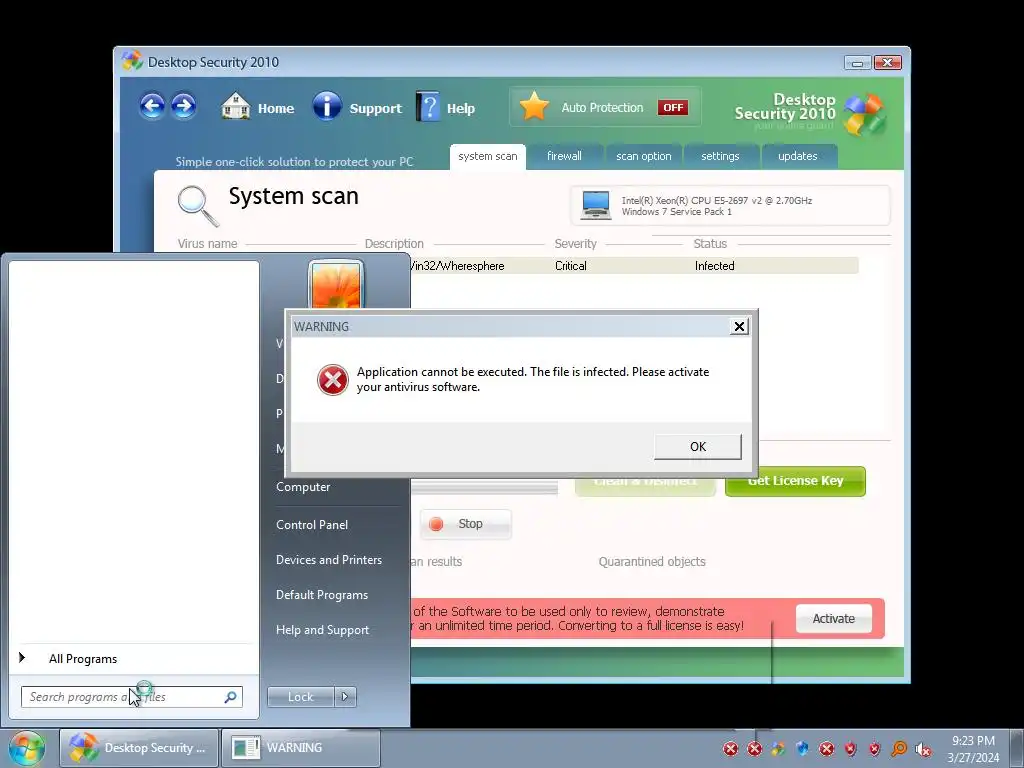Click the taskbar clock showing 9:23 PM
The width and height of the screenshot is (1024, 768).
(x=973, y=749)
